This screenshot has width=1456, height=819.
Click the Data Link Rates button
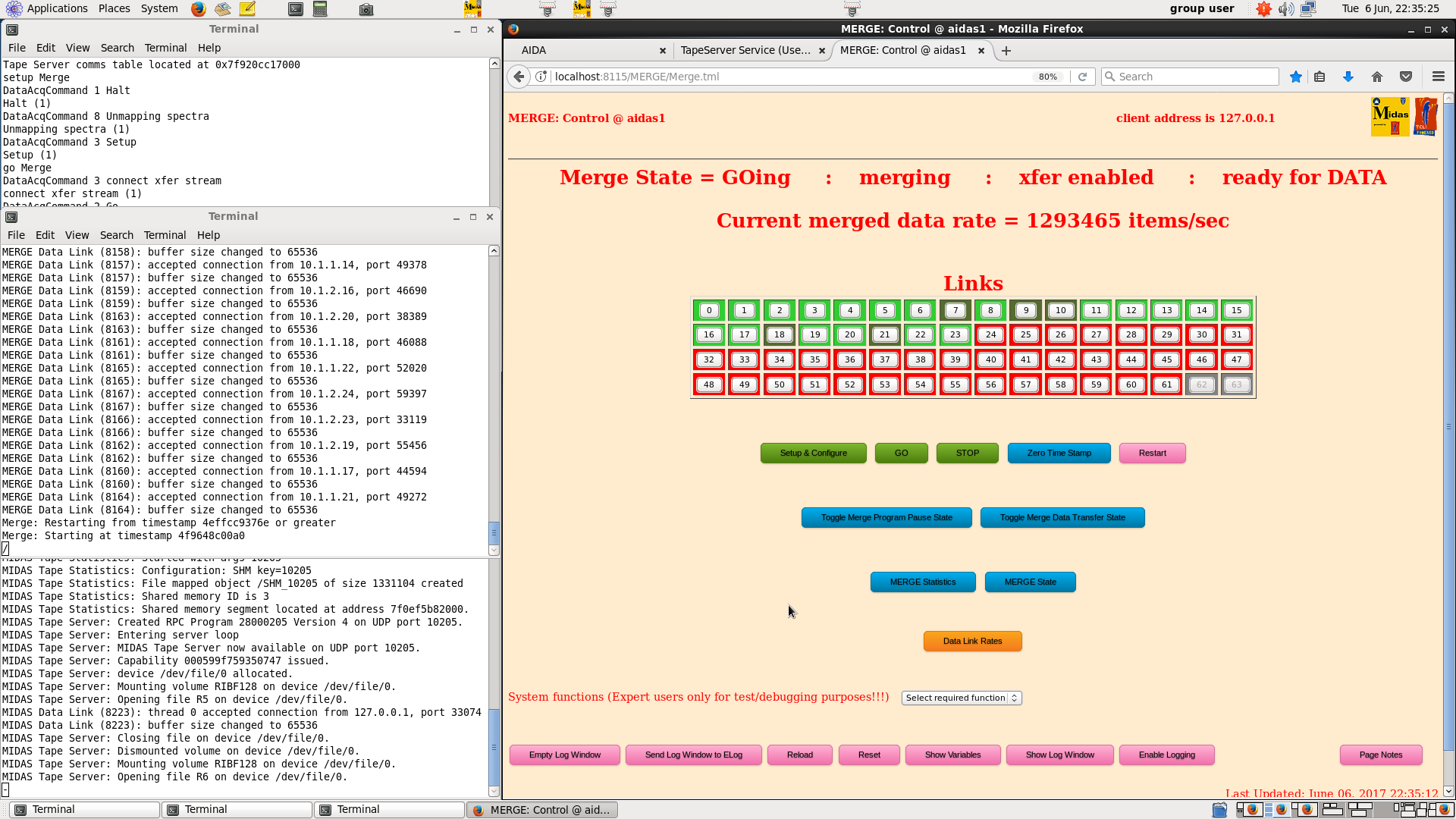pyautogui.click(x=972, y=641)
